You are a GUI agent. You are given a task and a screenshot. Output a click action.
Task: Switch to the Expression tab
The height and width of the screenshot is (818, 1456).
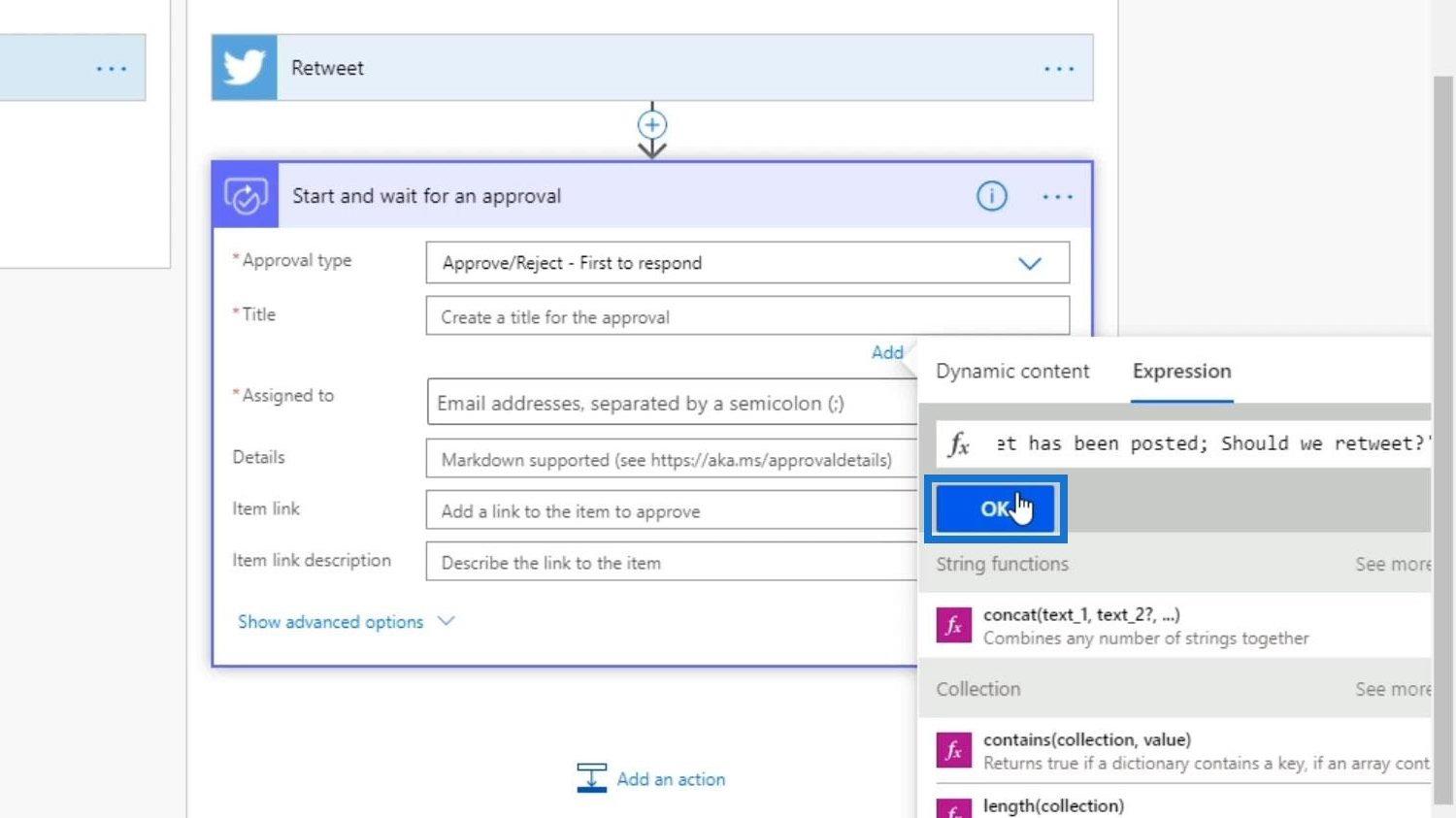(1181, 371)
